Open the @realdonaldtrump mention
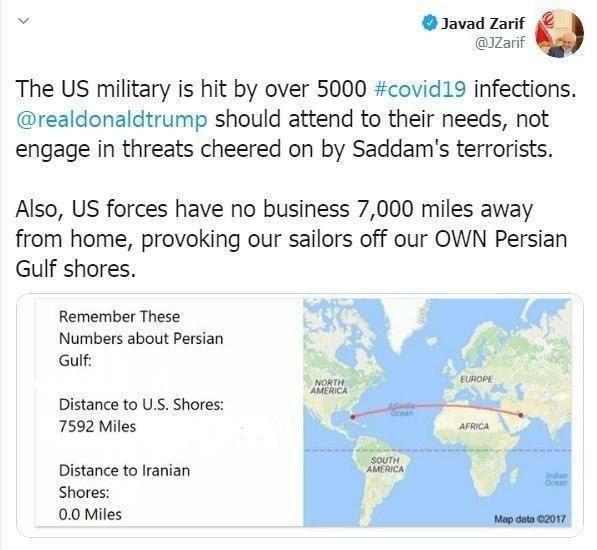The width and height of the screenshot is (597, 550). tap(112, 119)
